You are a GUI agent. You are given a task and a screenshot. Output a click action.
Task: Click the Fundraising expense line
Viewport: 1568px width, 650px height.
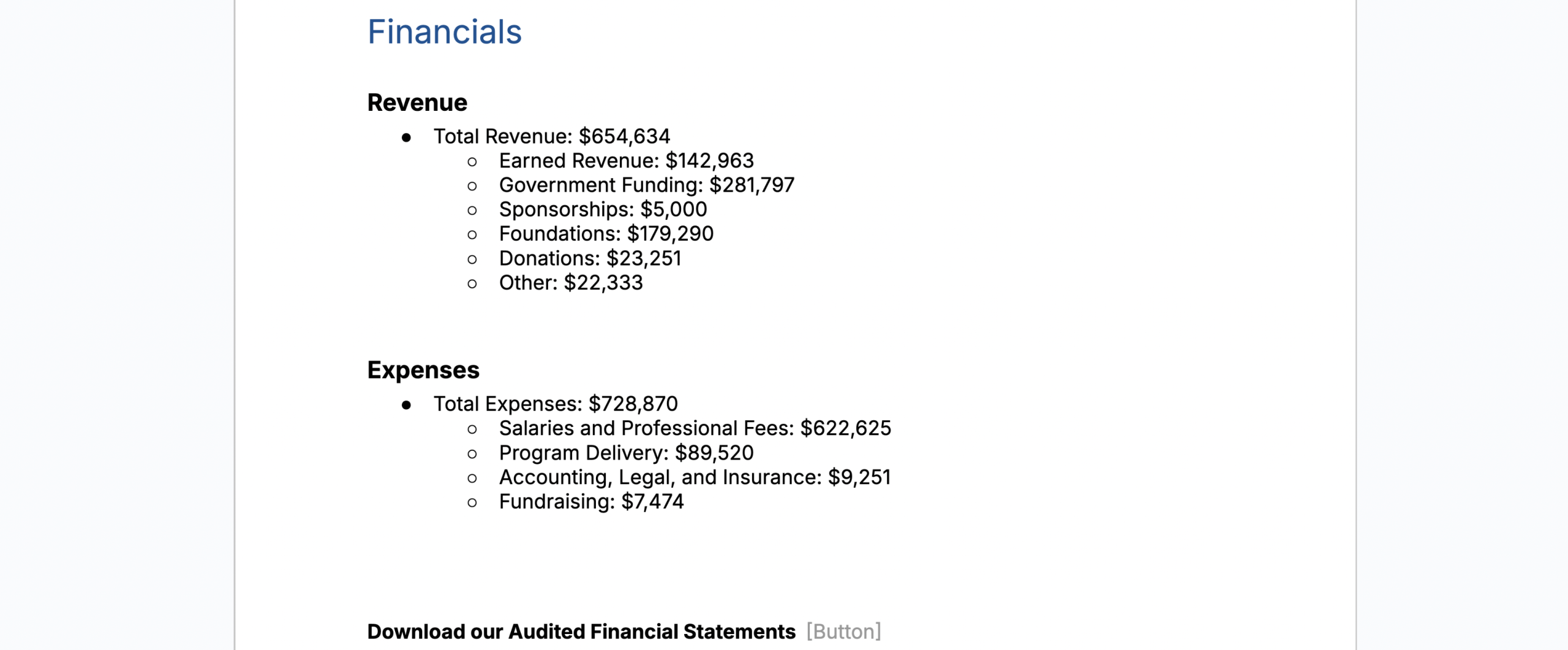(591, 502)
